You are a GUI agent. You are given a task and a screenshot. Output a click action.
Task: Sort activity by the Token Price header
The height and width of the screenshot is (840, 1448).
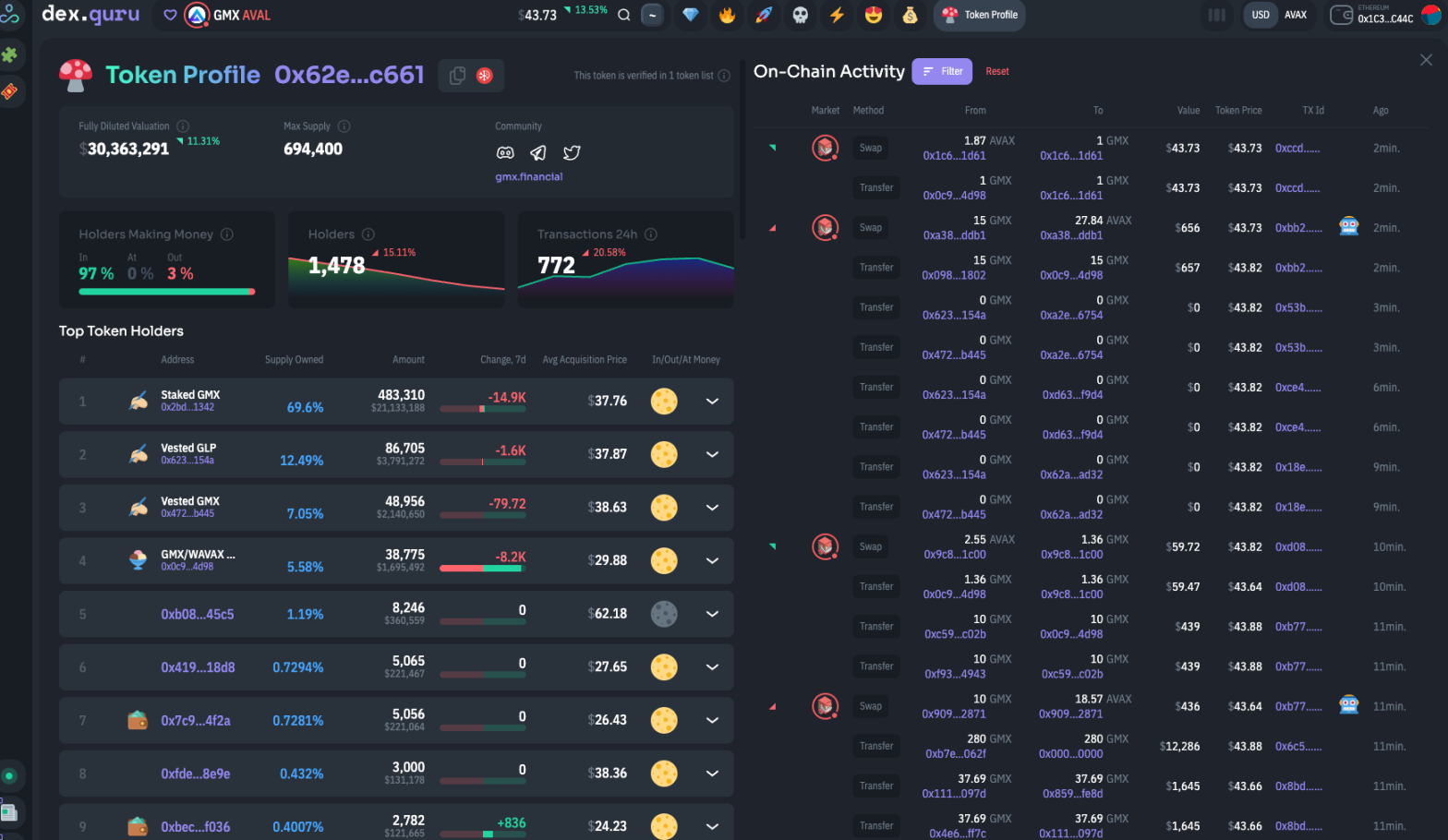1238,111
